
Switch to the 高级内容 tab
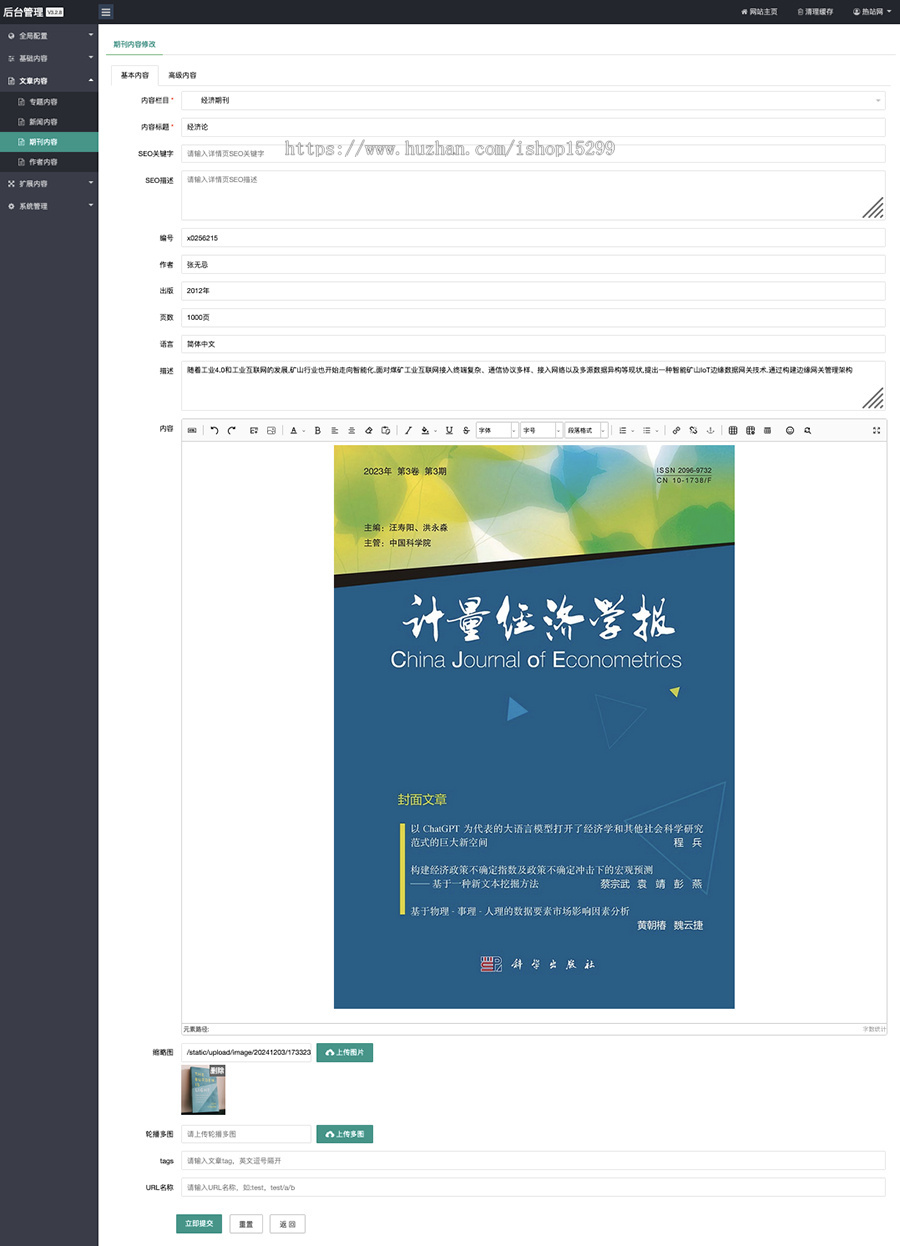[182, 75]
